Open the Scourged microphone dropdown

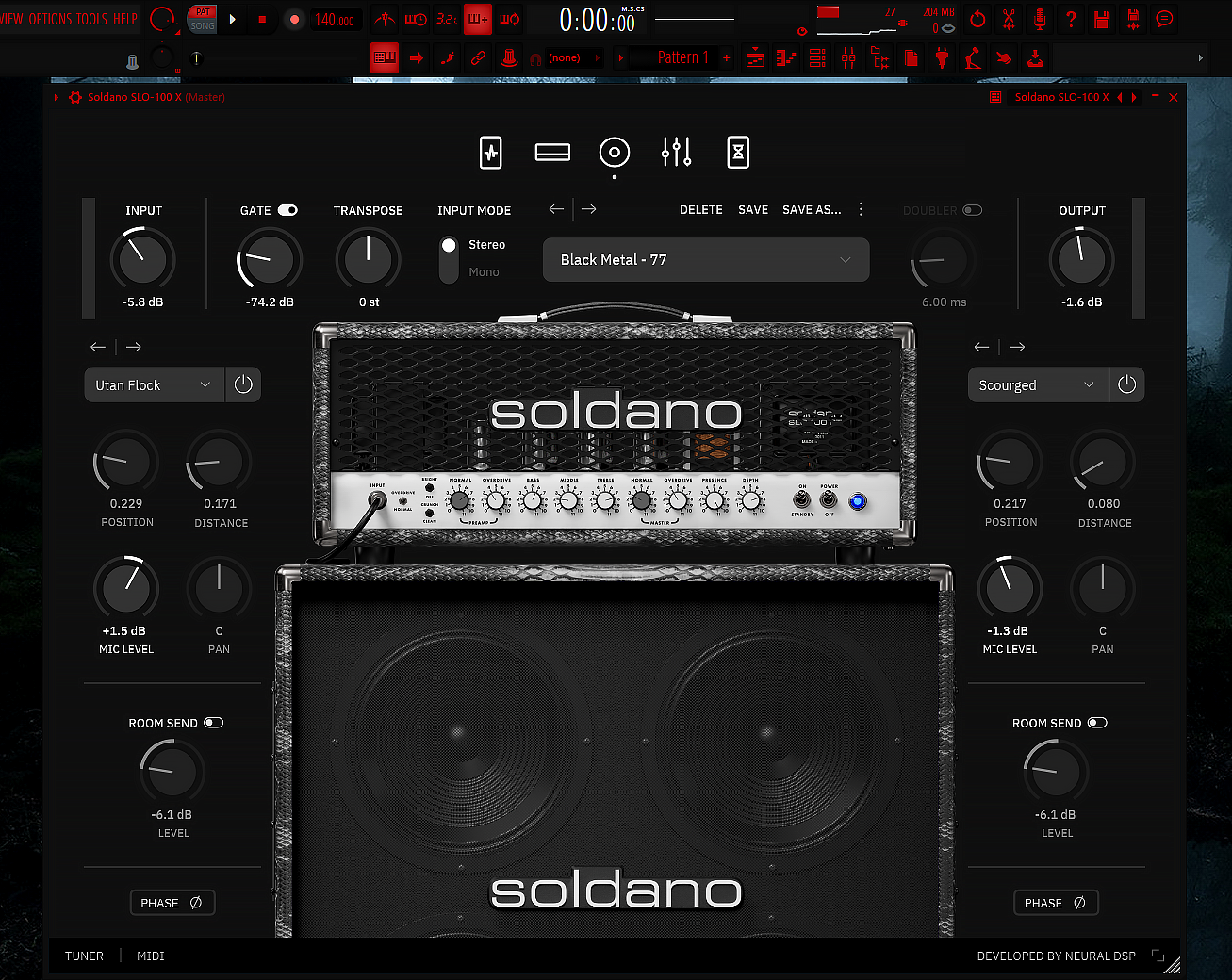coord(1037,384)
